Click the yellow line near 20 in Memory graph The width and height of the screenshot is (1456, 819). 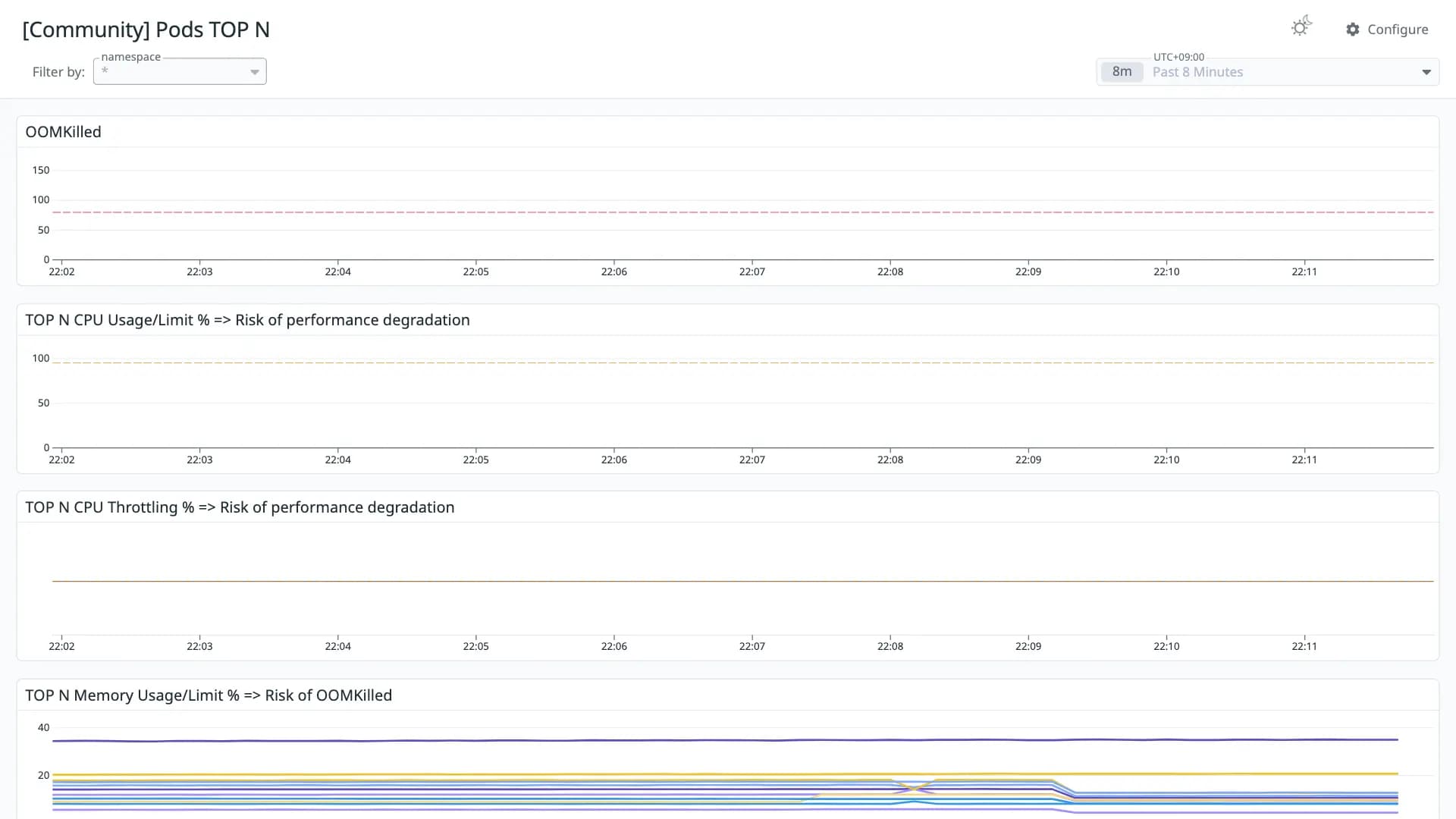[x=725, y=774]
